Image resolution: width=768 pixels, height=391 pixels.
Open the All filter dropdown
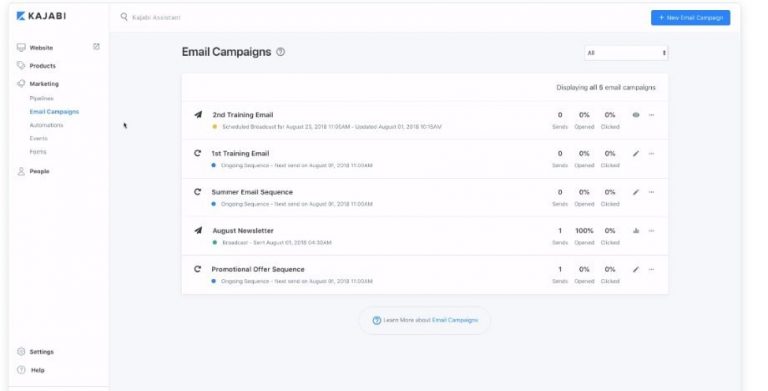click(x=626, y=53)
